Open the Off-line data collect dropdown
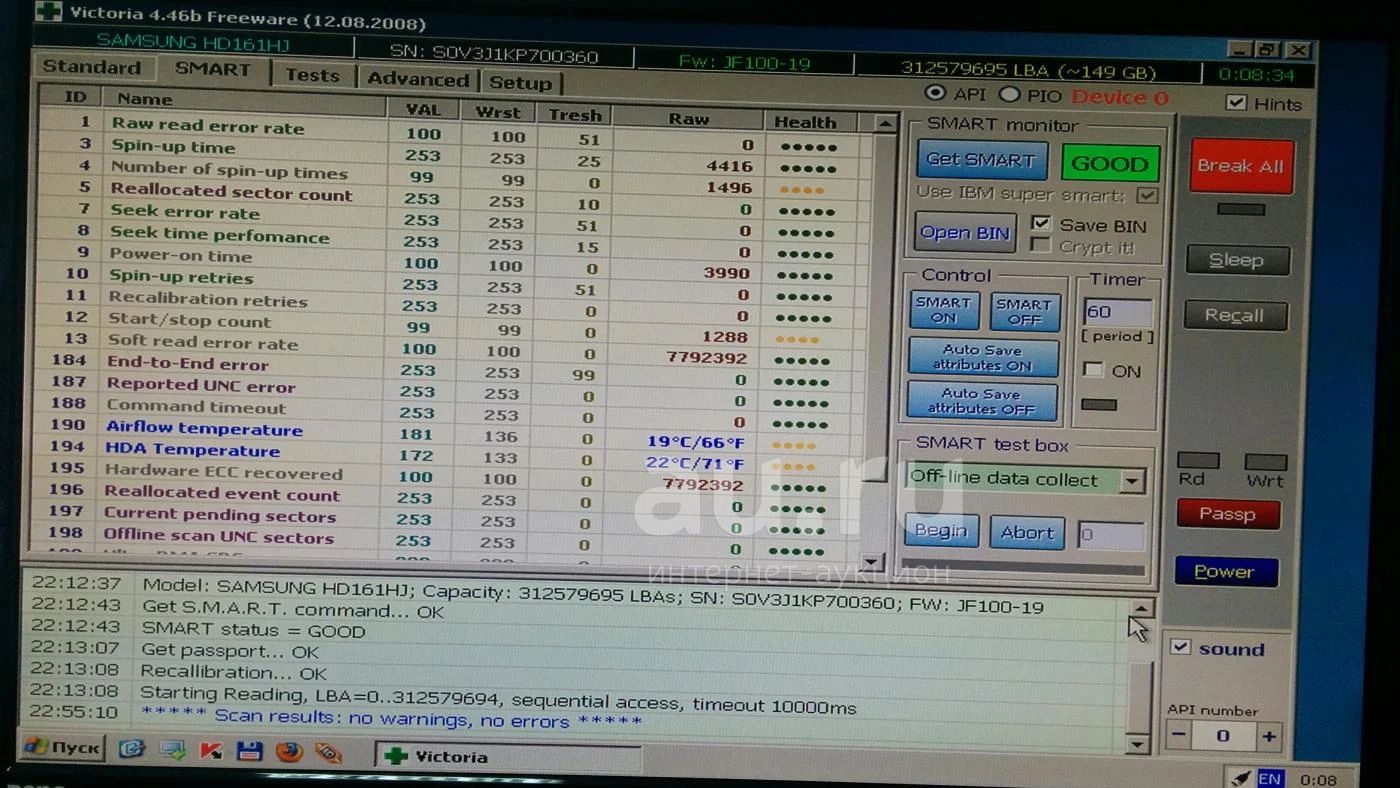Viewport: 1400px width, 788px height. (1131, 481)
